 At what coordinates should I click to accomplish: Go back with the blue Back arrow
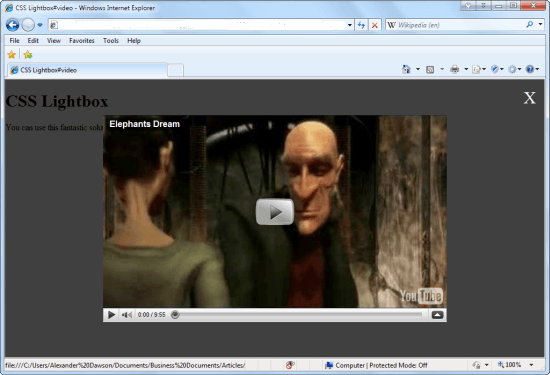13,25
